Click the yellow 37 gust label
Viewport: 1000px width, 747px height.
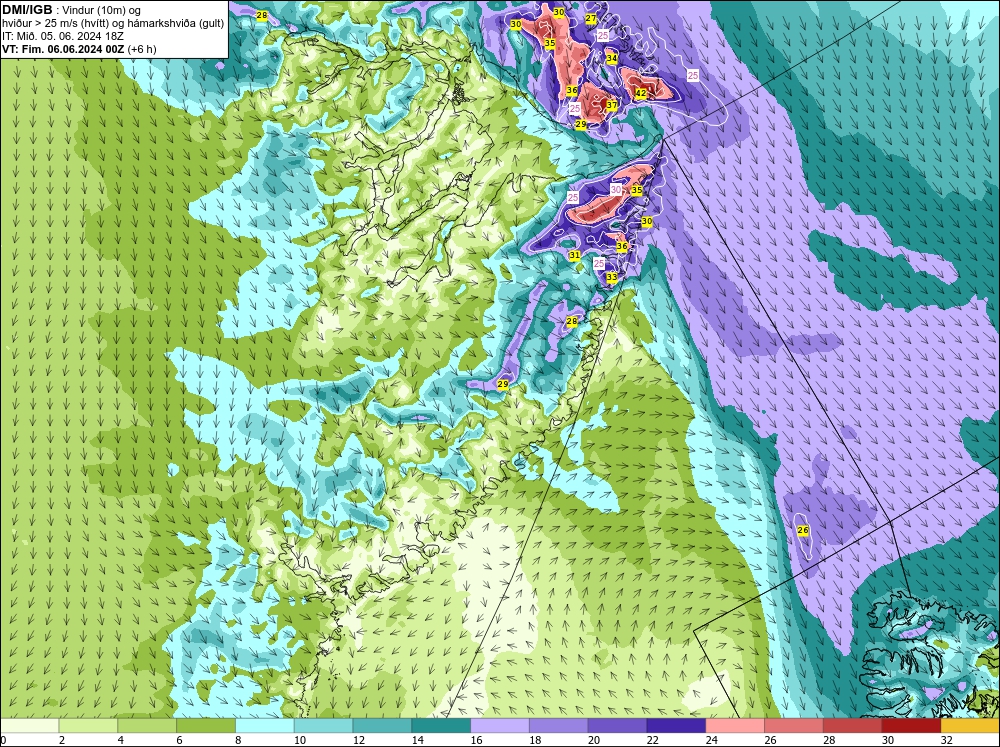tap(611, 105)
